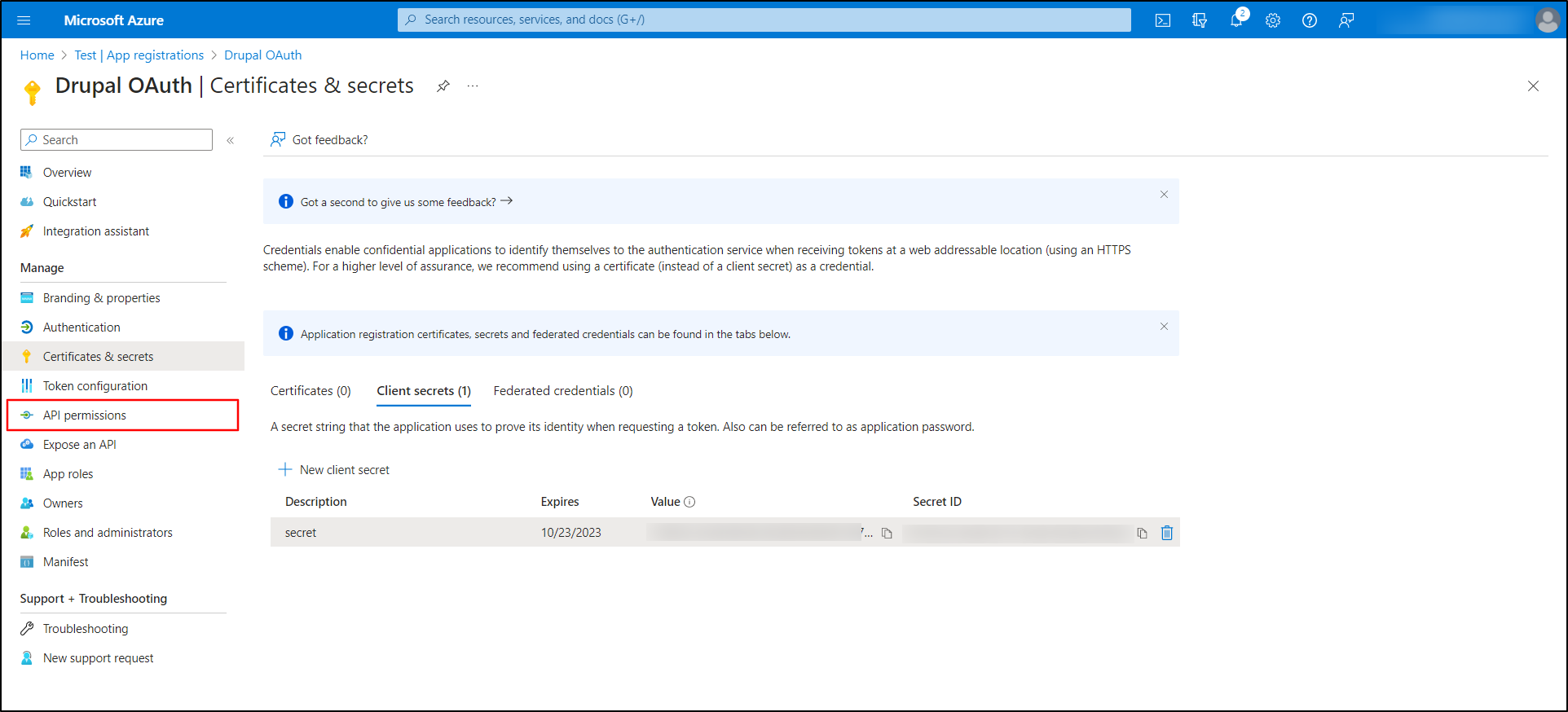Copy the Secret ID
The height and width of the screenshot is (712, 1568).
tap(1143, 534)
